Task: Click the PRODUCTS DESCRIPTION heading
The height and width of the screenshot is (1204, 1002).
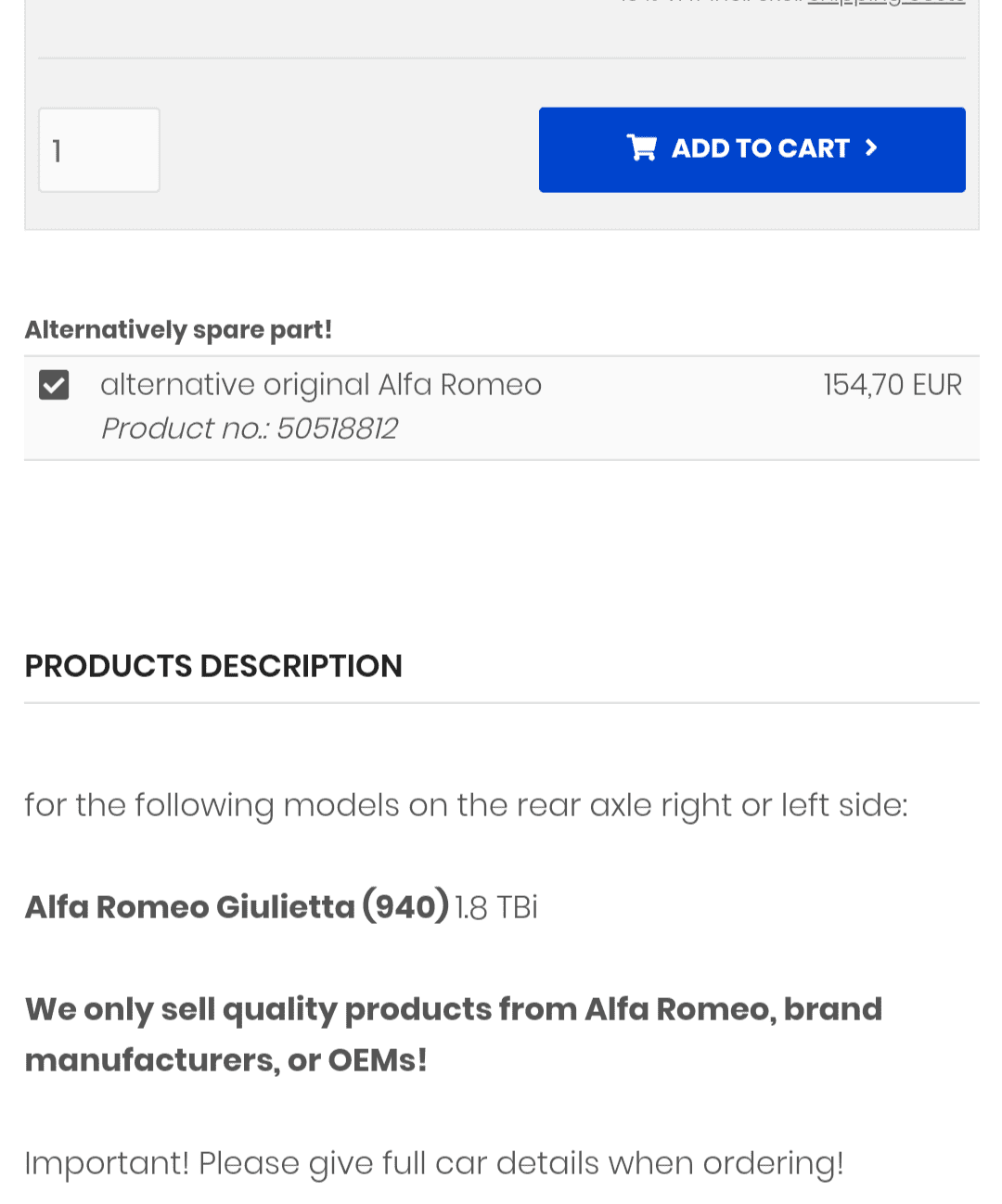Action: 213,666
